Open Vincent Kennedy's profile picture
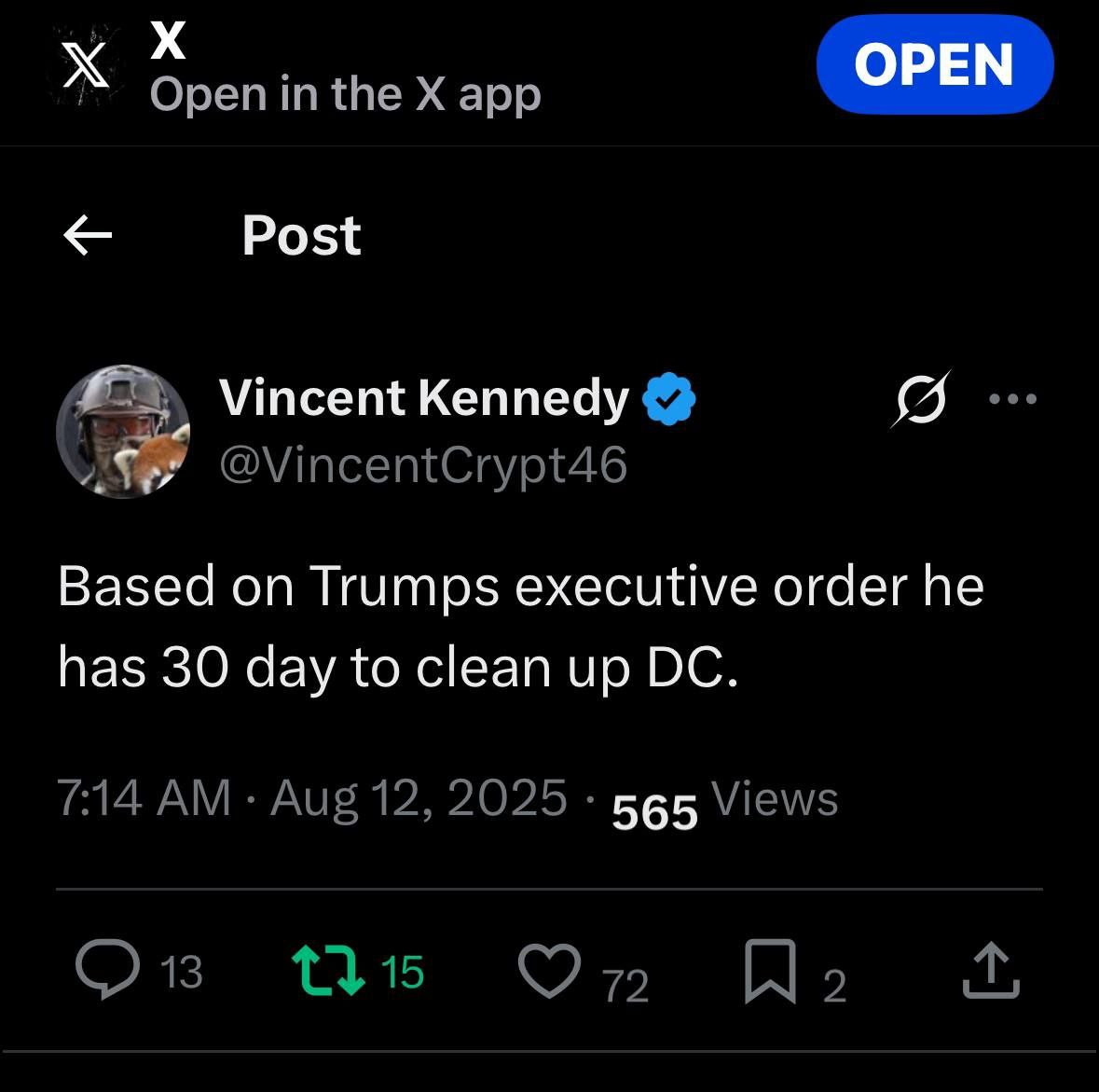Image resolution: width=1099 pixels, height=1092 pixels. [123, 431]
